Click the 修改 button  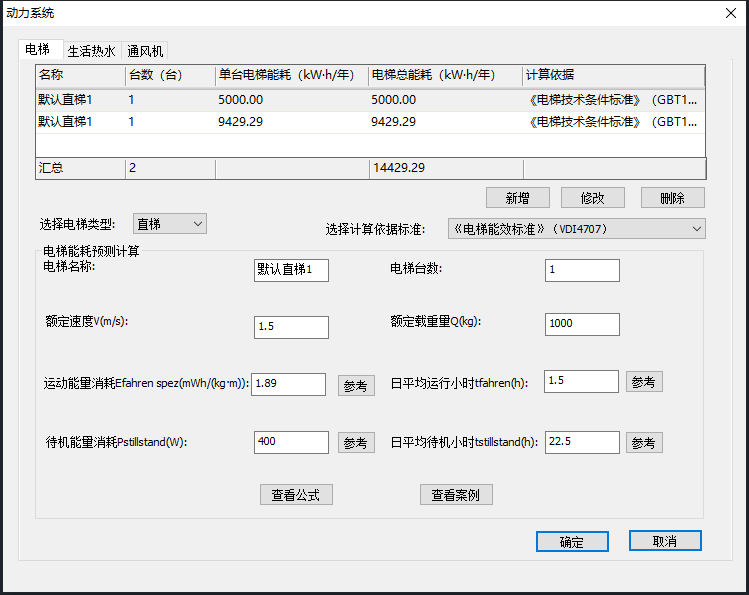593,198
